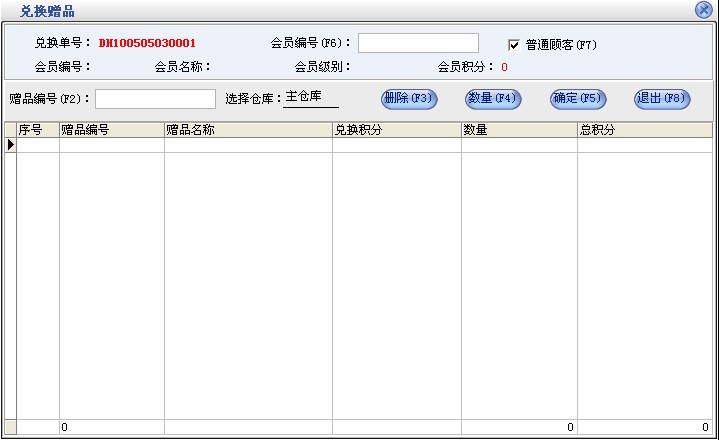The image size is (719, 440).
Task: Click the 数量 column header
Action: coord(518,130)
